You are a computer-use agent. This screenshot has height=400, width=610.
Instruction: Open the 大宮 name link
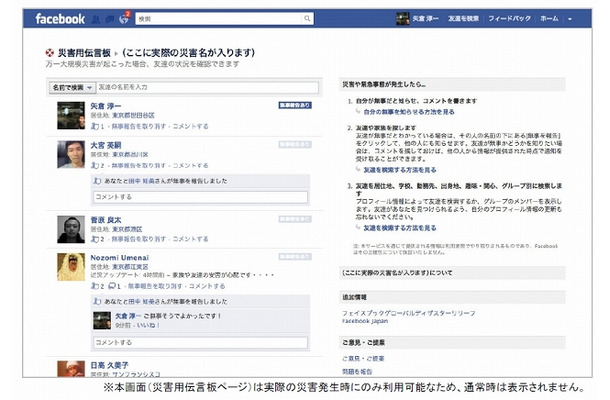click(x=105, y=145)
